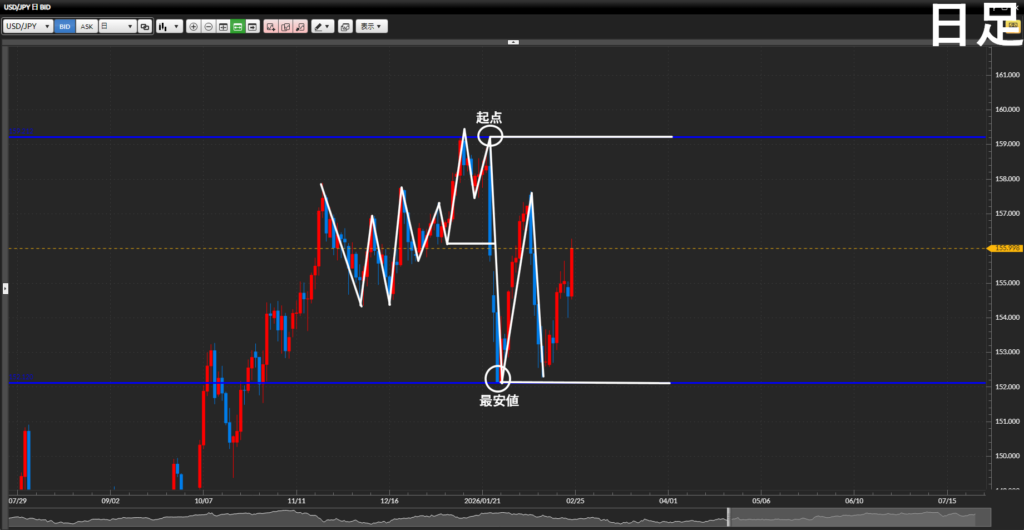Expand the chart type dropdown

169,26
